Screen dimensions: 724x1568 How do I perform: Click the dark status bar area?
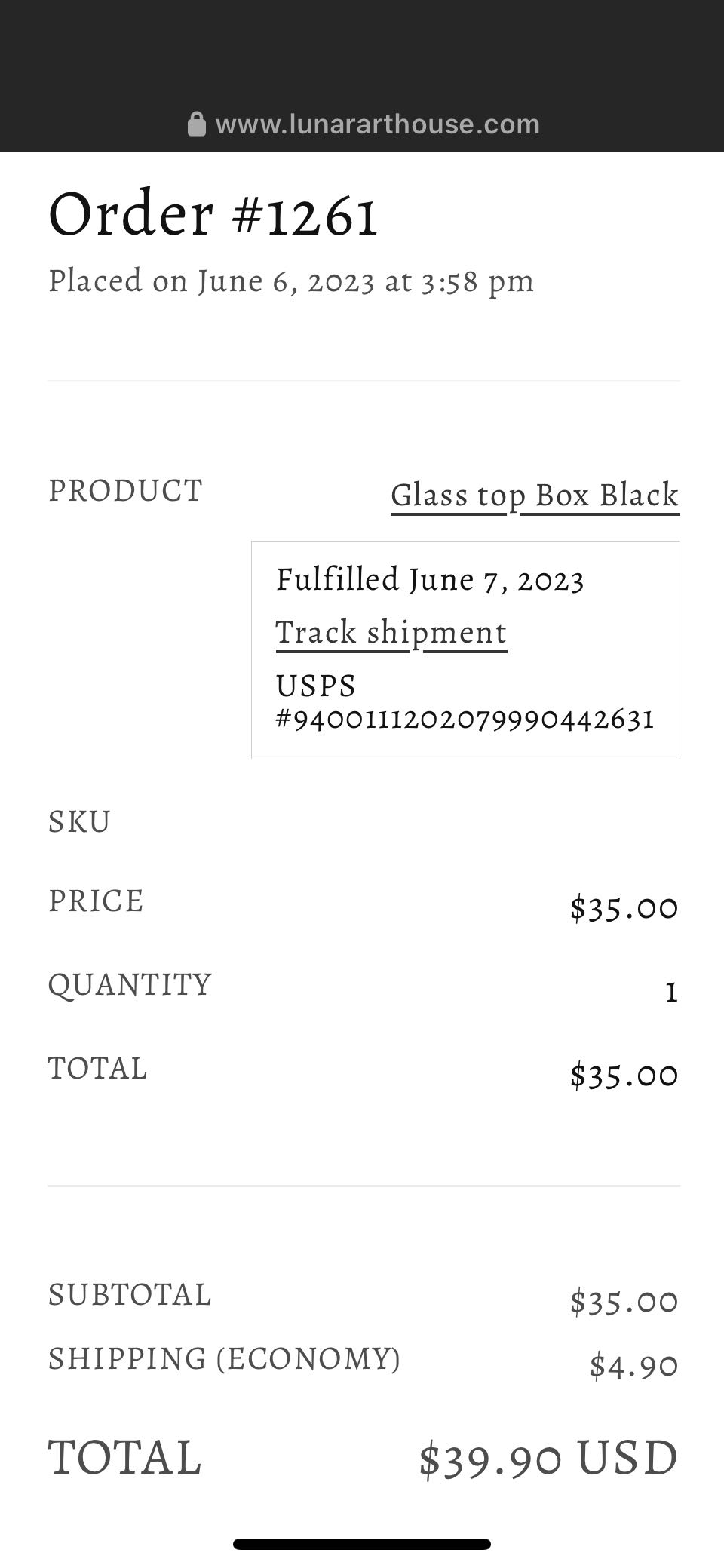click(362, 45)
